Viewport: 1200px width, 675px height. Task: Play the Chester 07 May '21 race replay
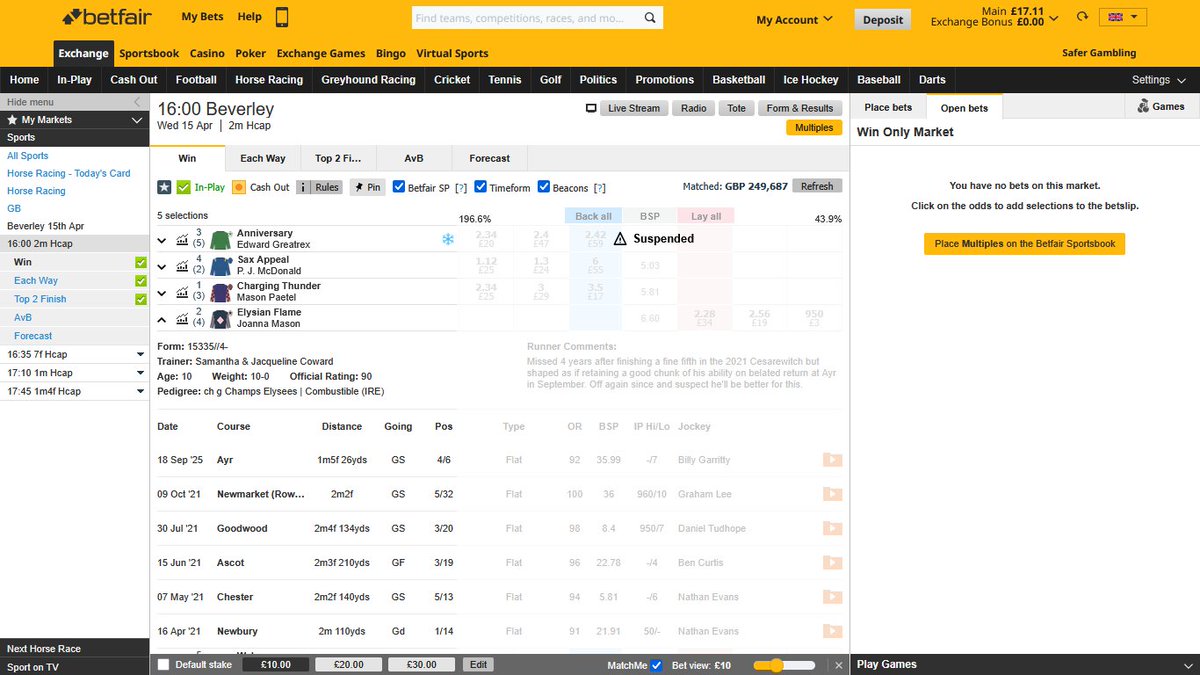pos(832,597)
